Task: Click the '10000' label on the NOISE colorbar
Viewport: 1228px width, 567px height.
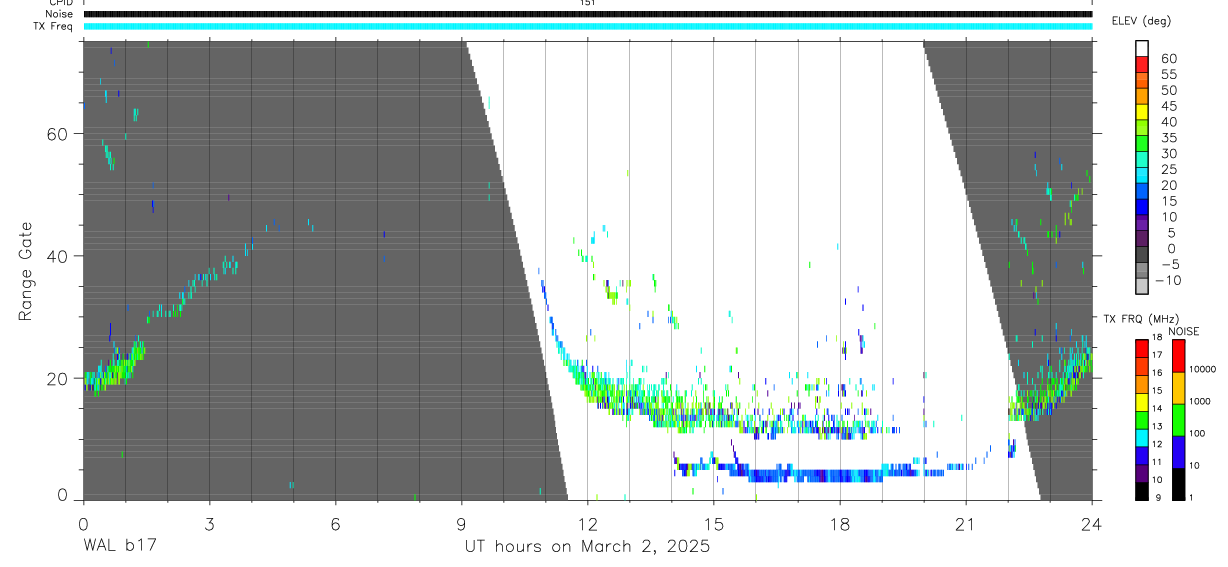Action: 1202,369
